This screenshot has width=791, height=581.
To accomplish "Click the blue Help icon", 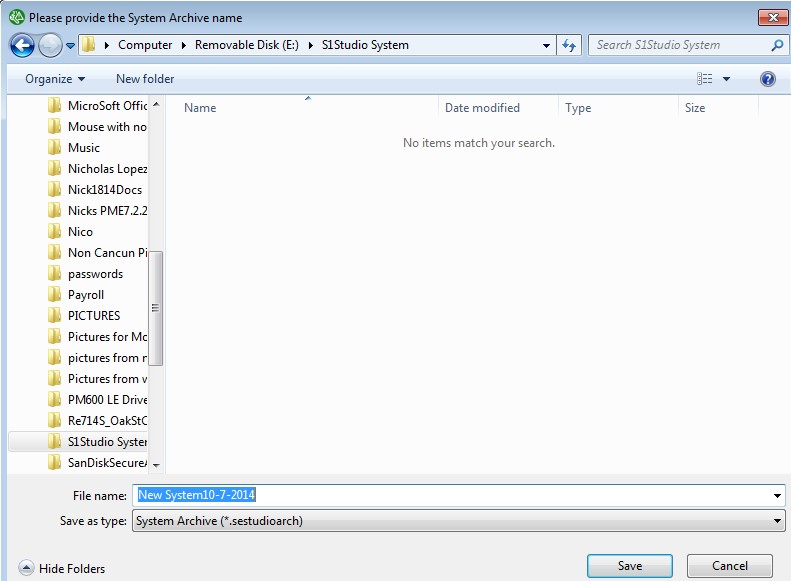I will pyautogui.click(x=767, y=79).
